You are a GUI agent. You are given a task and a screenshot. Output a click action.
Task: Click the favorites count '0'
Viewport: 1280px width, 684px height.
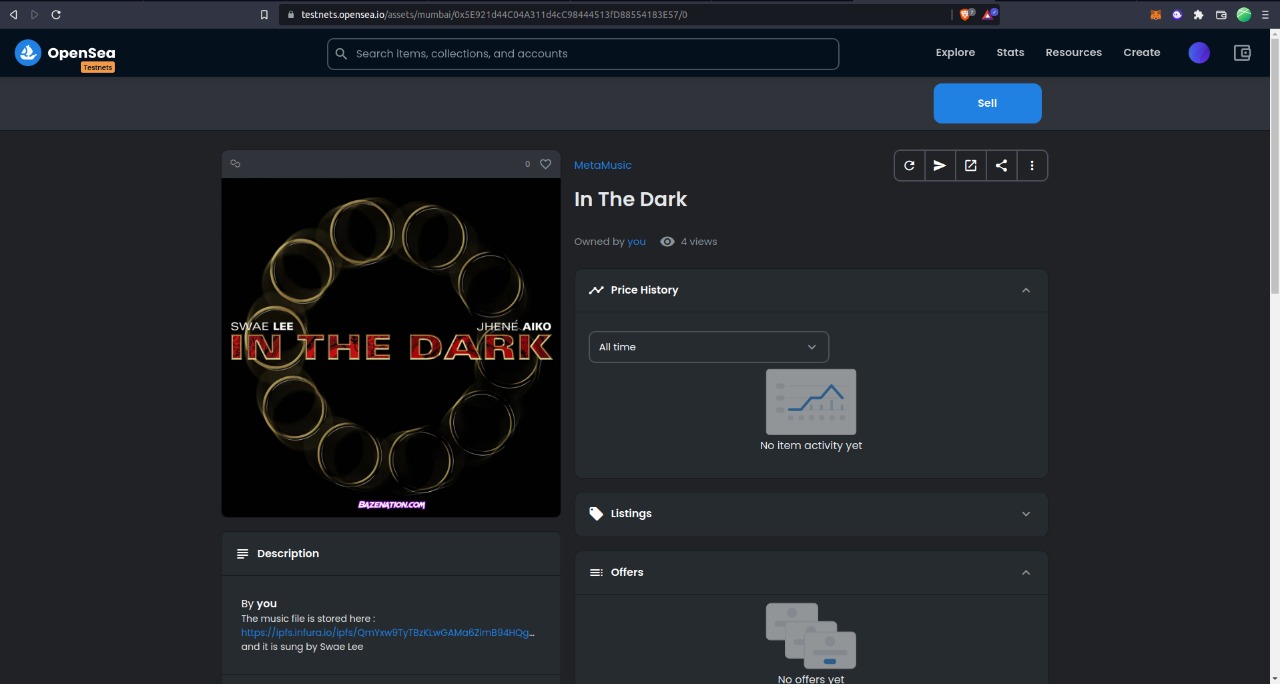[527, 164]
